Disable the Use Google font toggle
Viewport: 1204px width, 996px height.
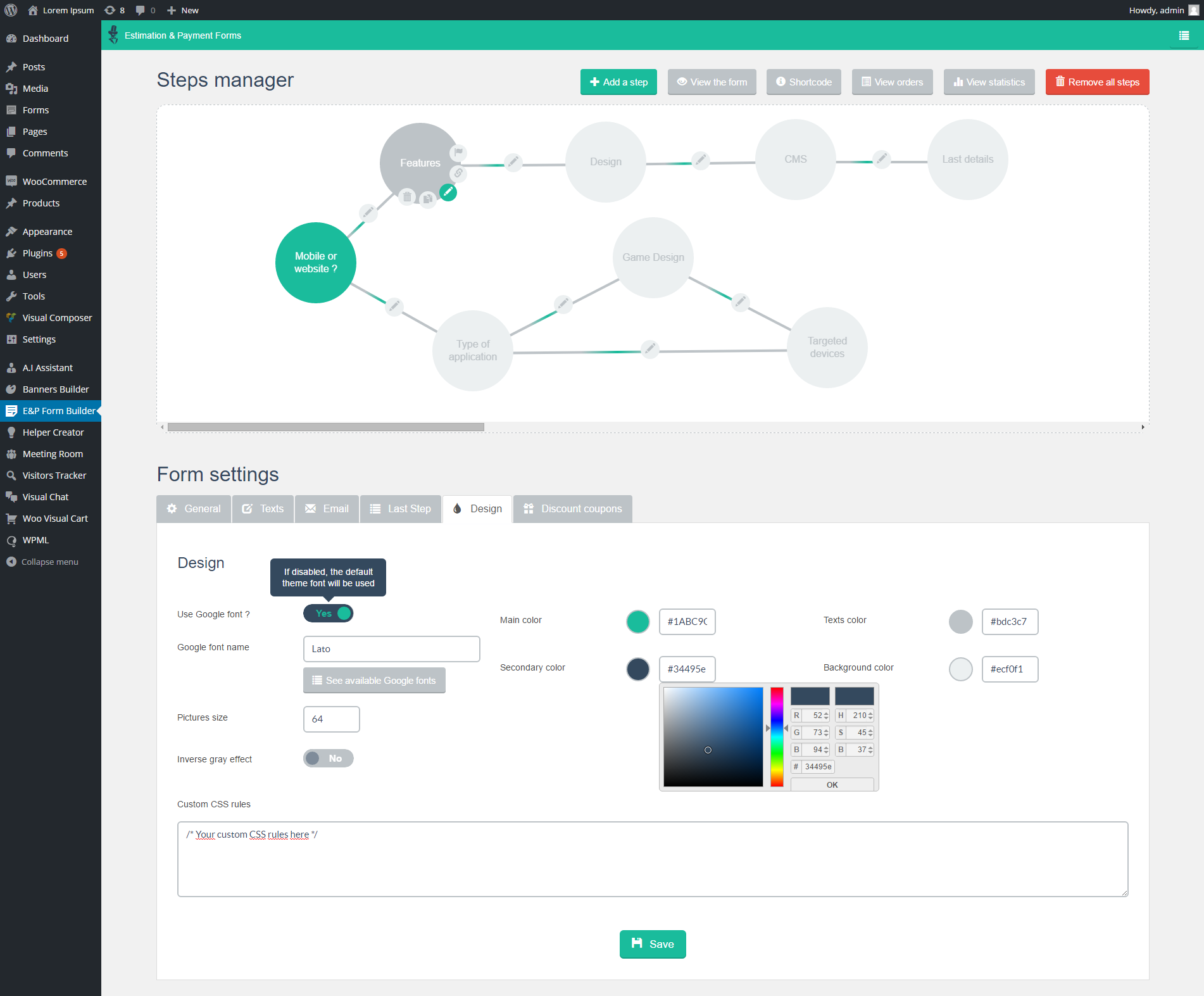click(x=328, y=613)
